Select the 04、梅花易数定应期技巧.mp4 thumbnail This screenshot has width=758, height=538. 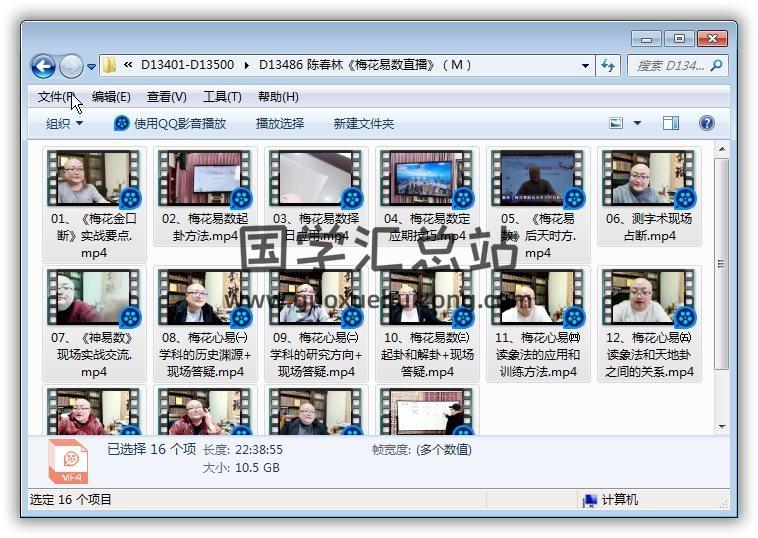point(427,178)
